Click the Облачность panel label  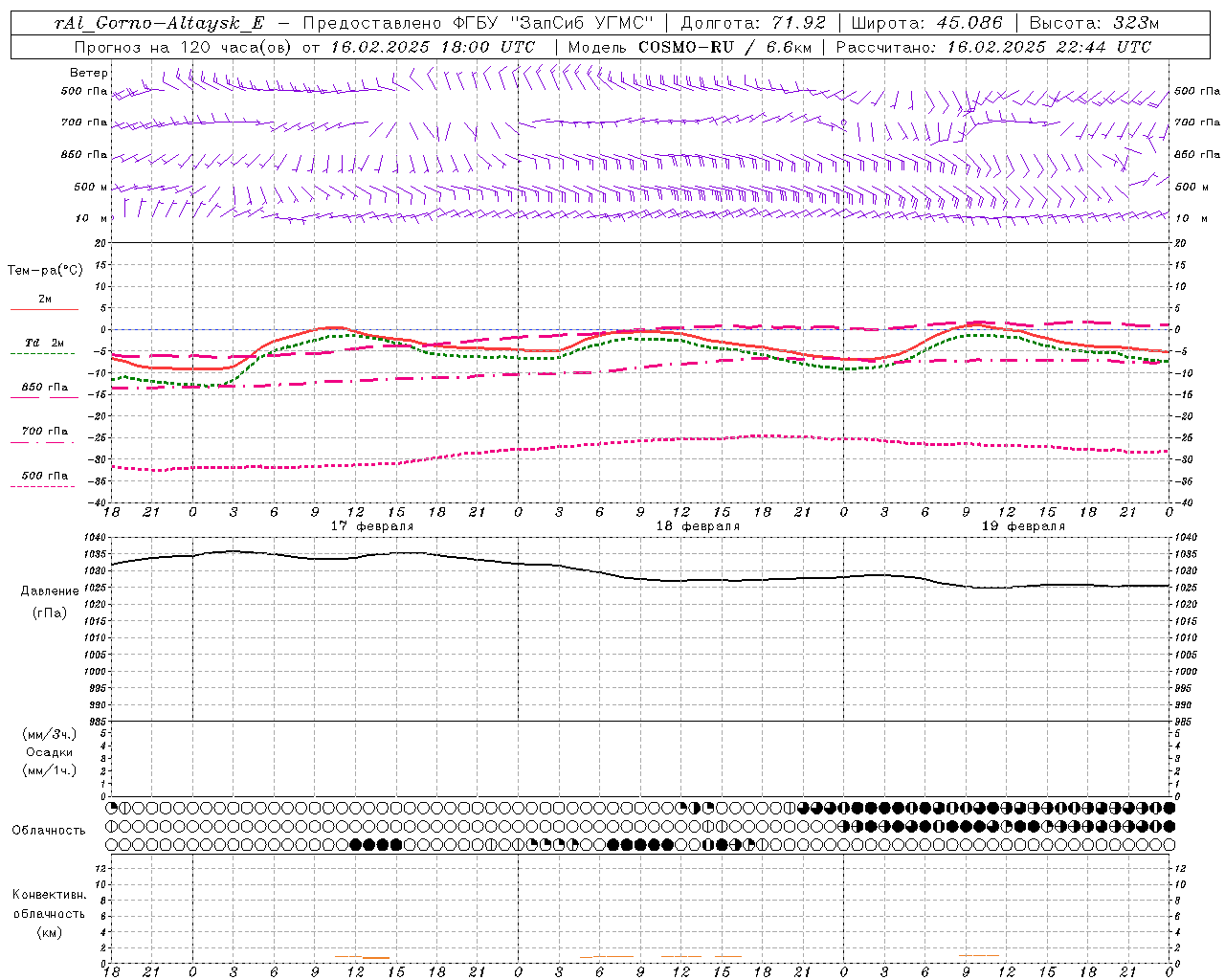click(x=49, y=831)
